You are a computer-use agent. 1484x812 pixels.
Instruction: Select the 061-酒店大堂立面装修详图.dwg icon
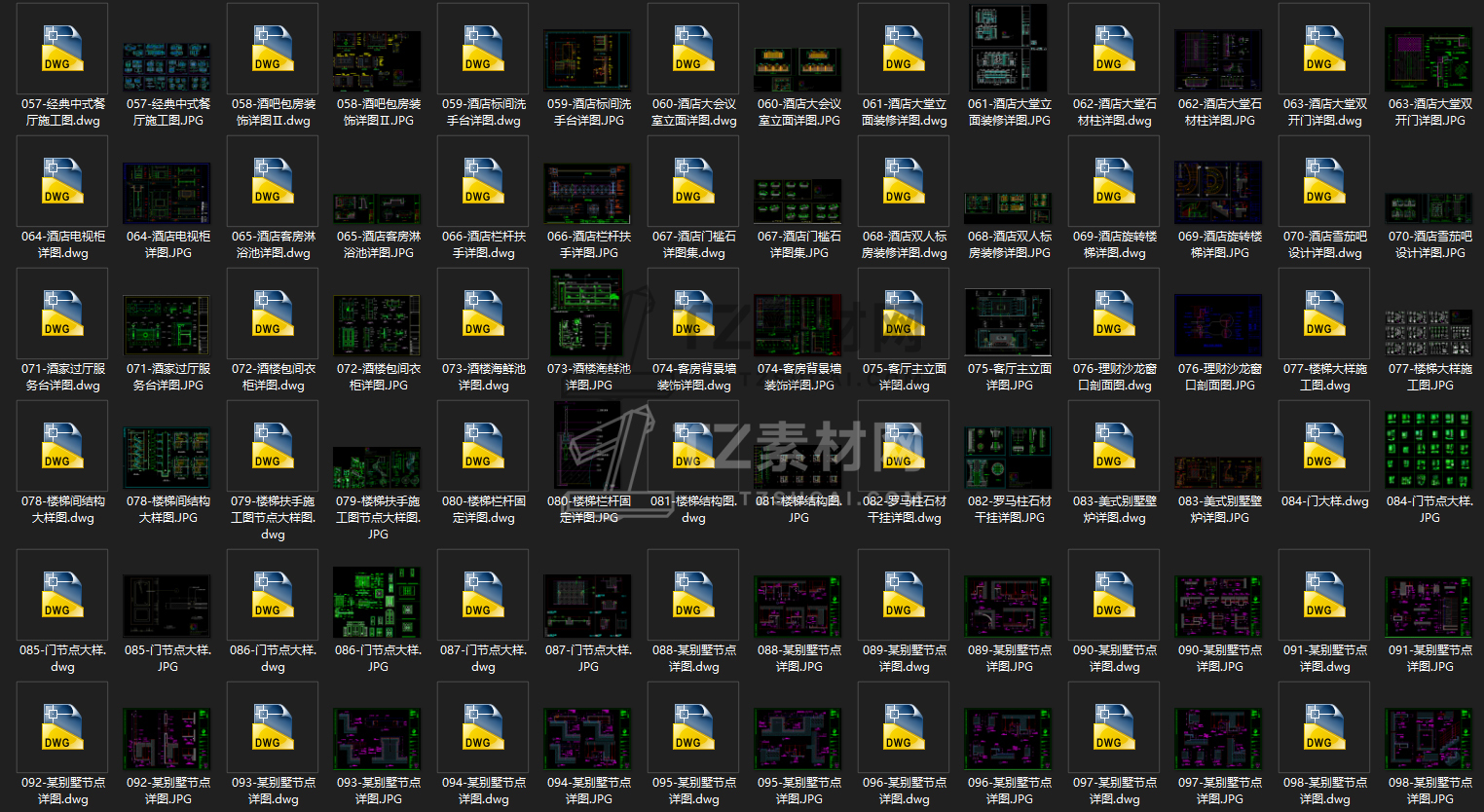click(x=904, y=49)
